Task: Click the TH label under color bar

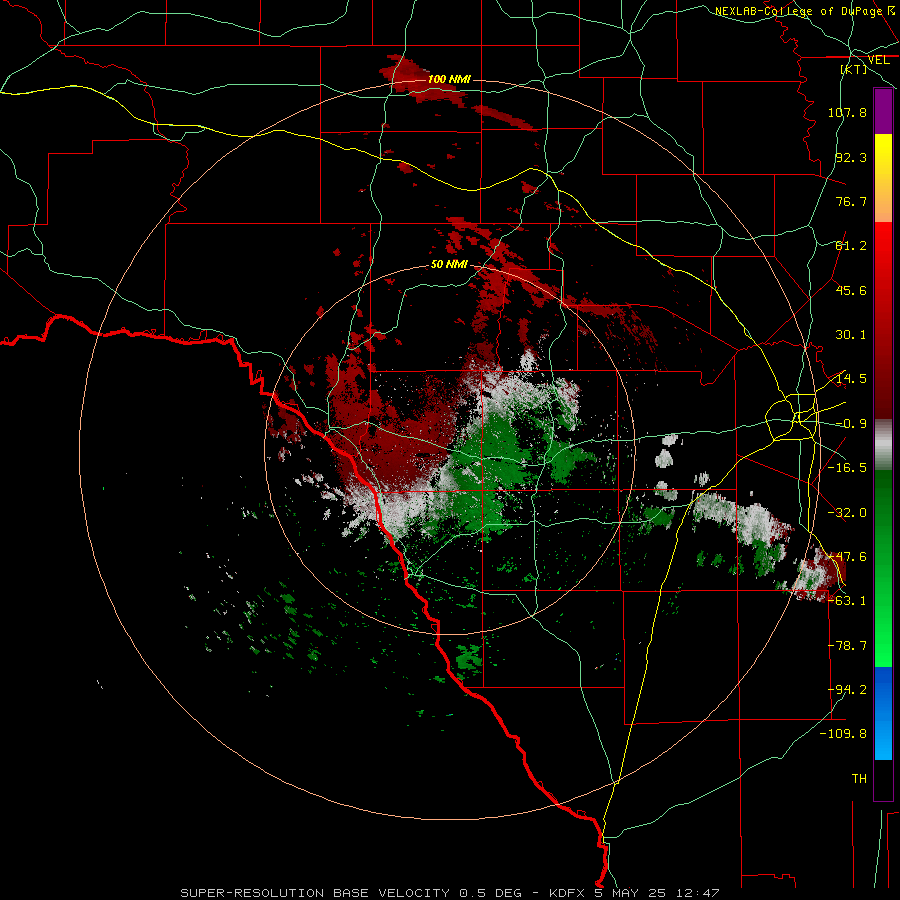Action: pyautogui.click(x=859, y=779)
